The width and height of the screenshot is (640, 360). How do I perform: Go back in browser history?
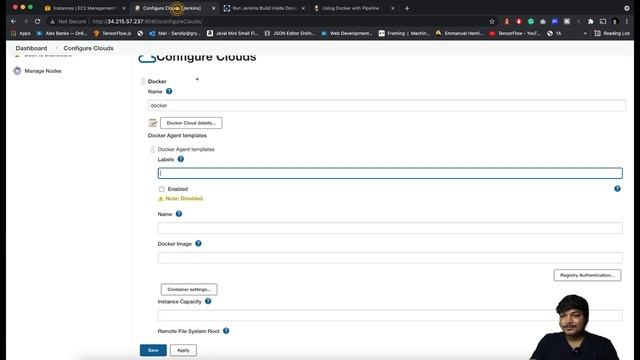pos(13,21)
